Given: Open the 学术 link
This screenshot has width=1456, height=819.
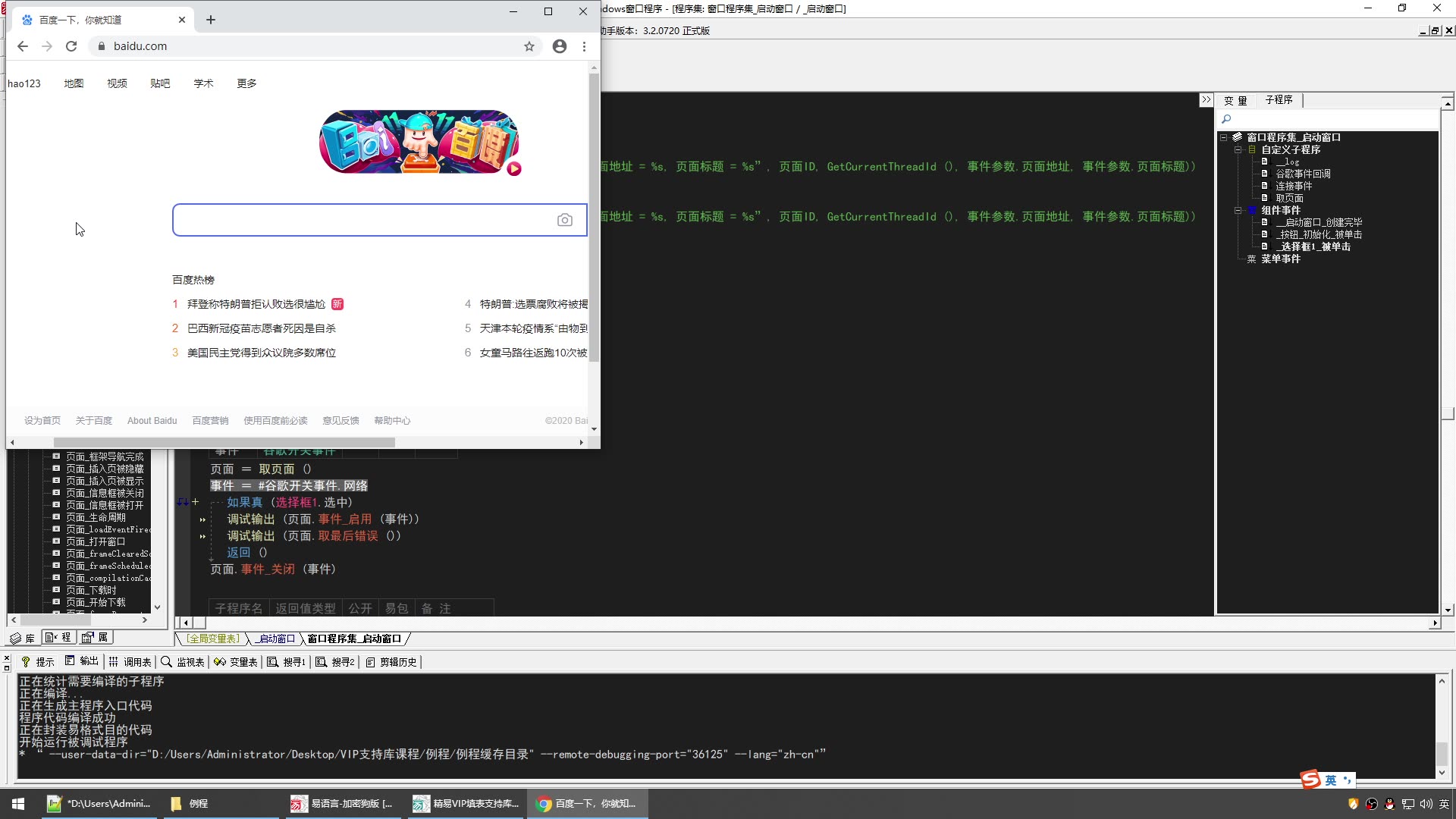Looking at the screenshot, I should point(203,83).
